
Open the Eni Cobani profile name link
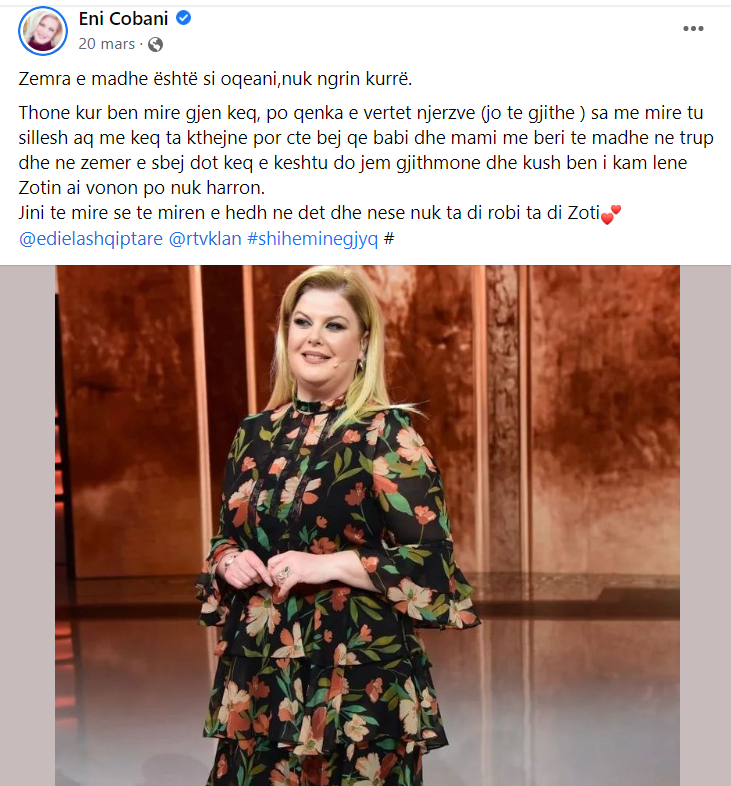point(123,19)
